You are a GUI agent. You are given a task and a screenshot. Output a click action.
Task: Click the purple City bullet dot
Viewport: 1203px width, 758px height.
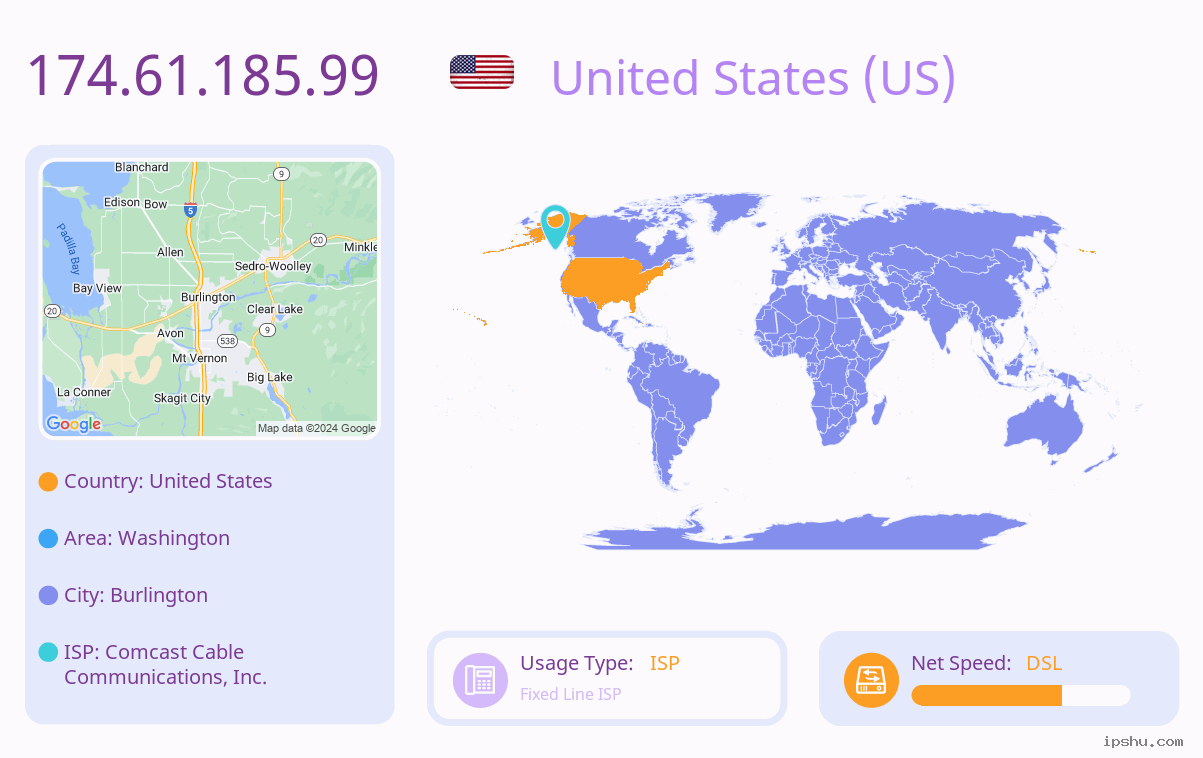pyautogui.click(x=48, y=596)
